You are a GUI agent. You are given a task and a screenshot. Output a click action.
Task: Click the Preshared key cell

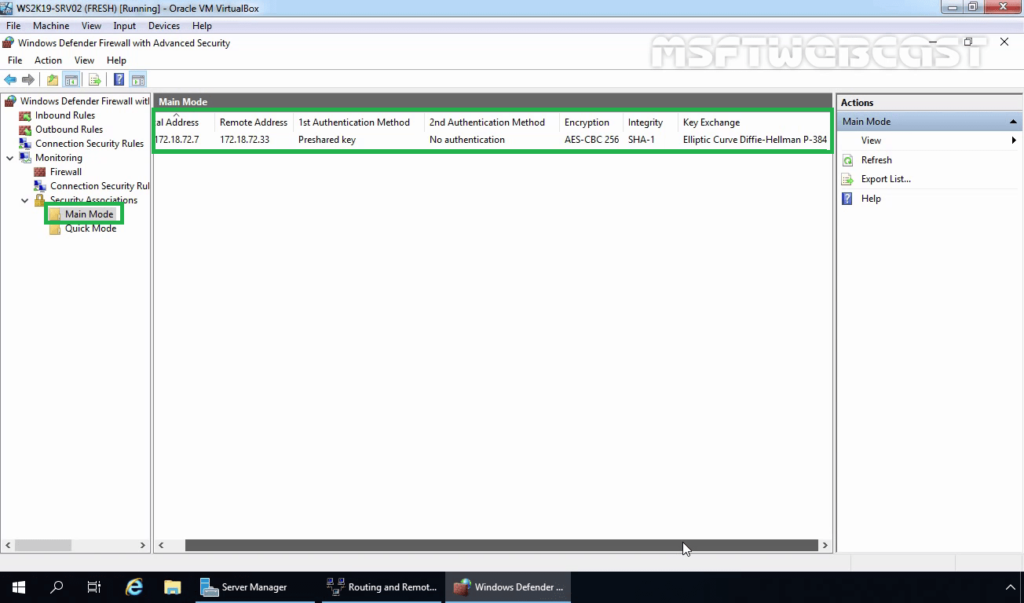click(x=327, y=140)
